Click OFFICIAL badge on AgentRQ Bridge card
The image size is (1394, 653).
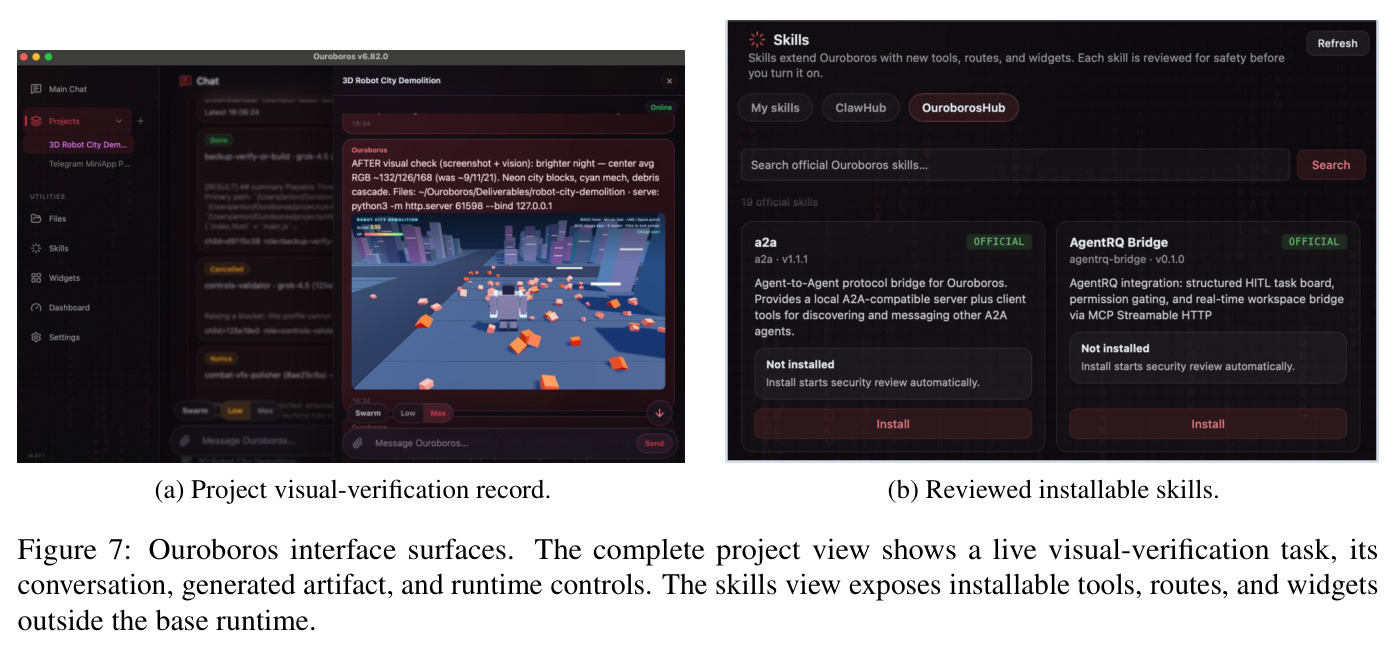coord(1314,242)
